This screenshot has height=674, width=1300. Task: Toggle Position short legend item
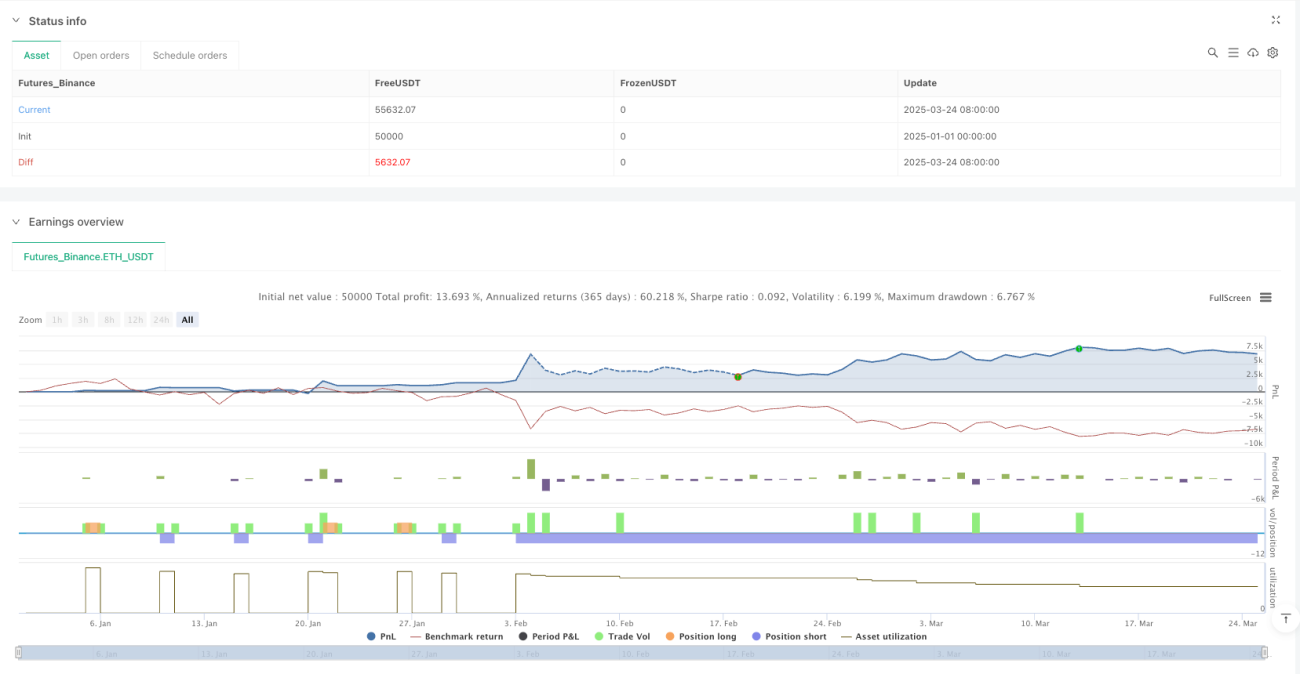pos(788,636)
